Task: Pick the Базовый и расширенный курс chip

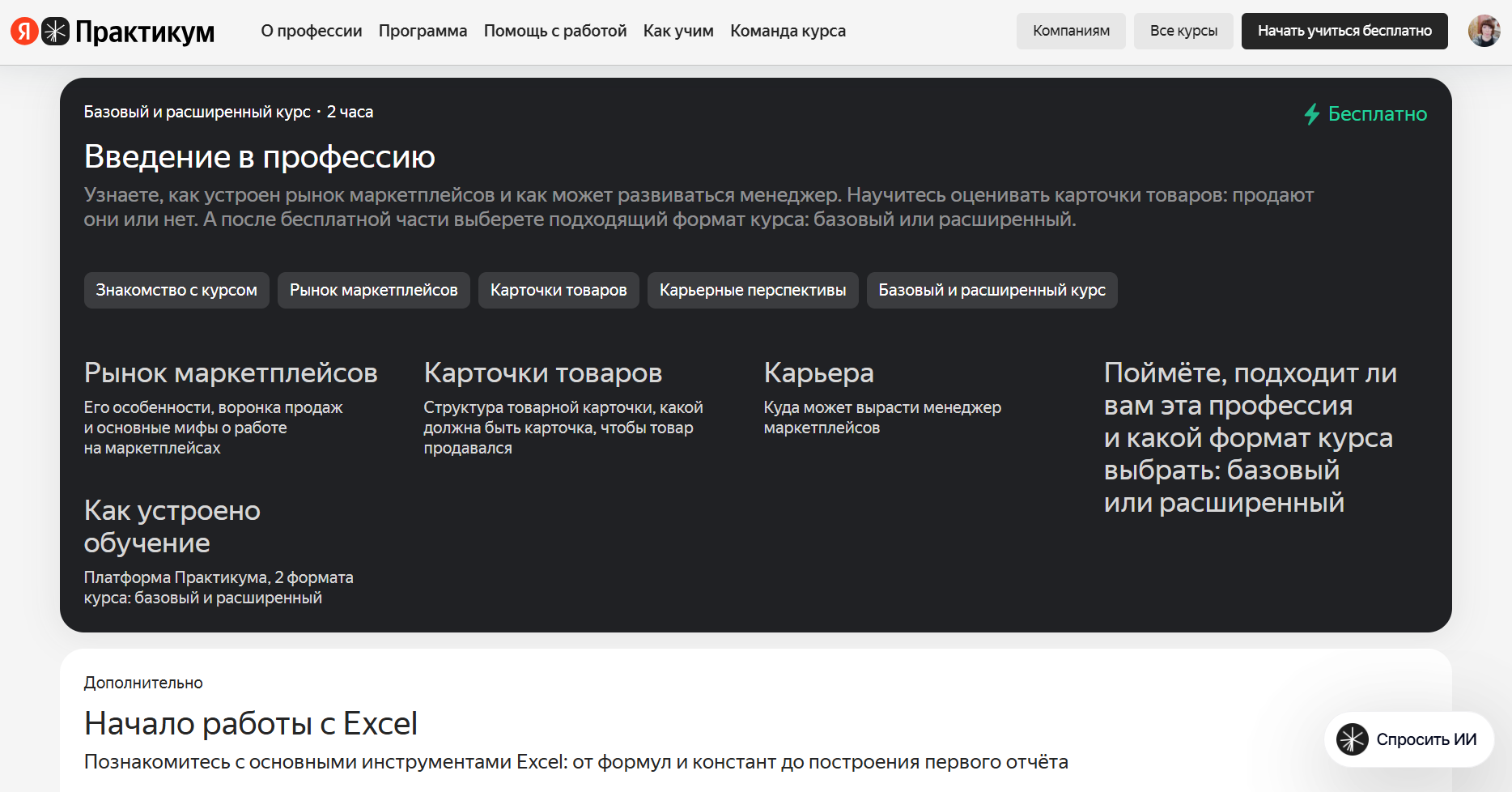Action: (992, 290)
